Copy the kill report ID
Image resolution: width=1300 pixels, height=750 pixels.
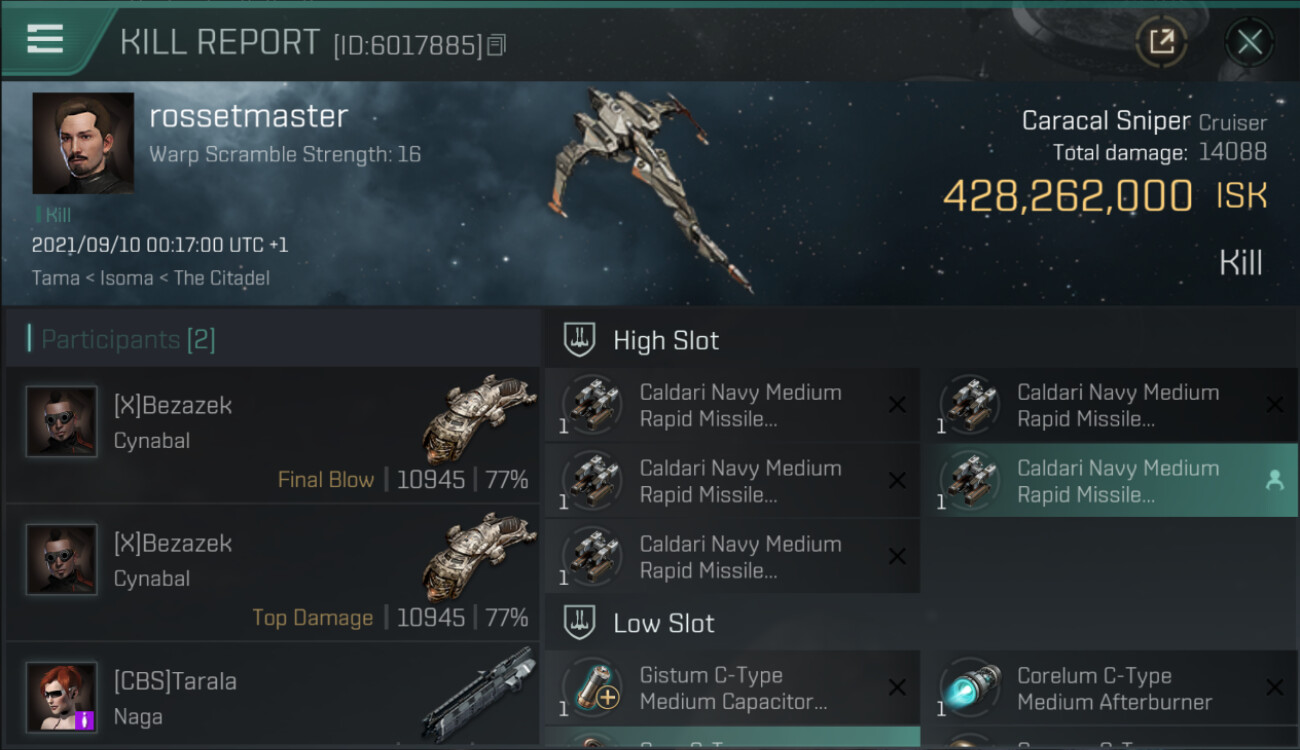tap(497, 45)
